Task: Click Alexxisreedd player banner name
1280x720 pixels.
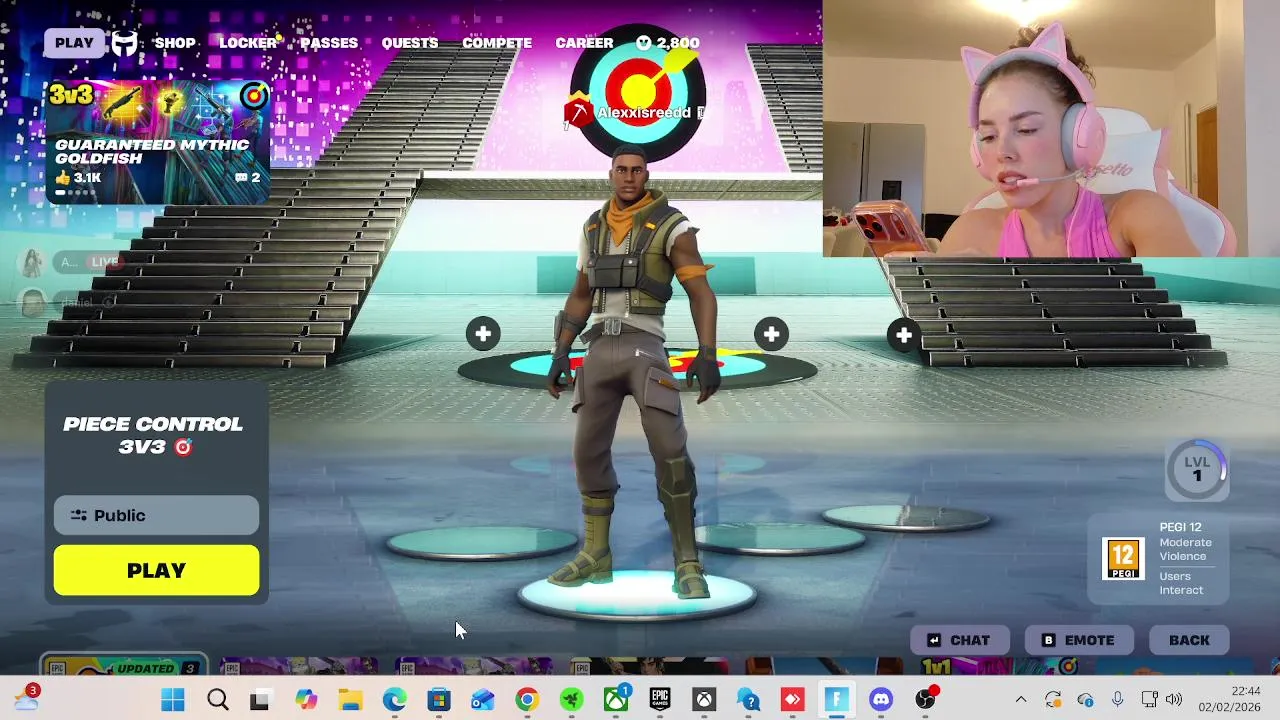Action: (644, 113)
